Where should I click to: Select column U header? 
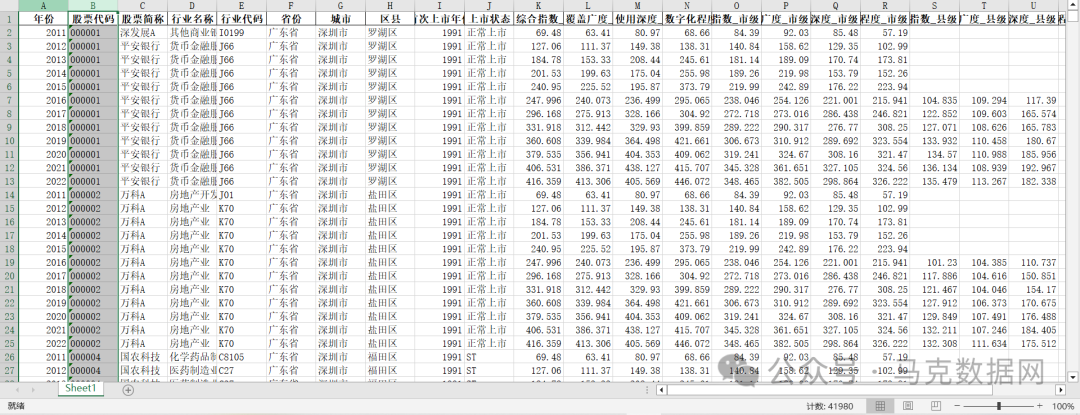(x=1033, y=5)
